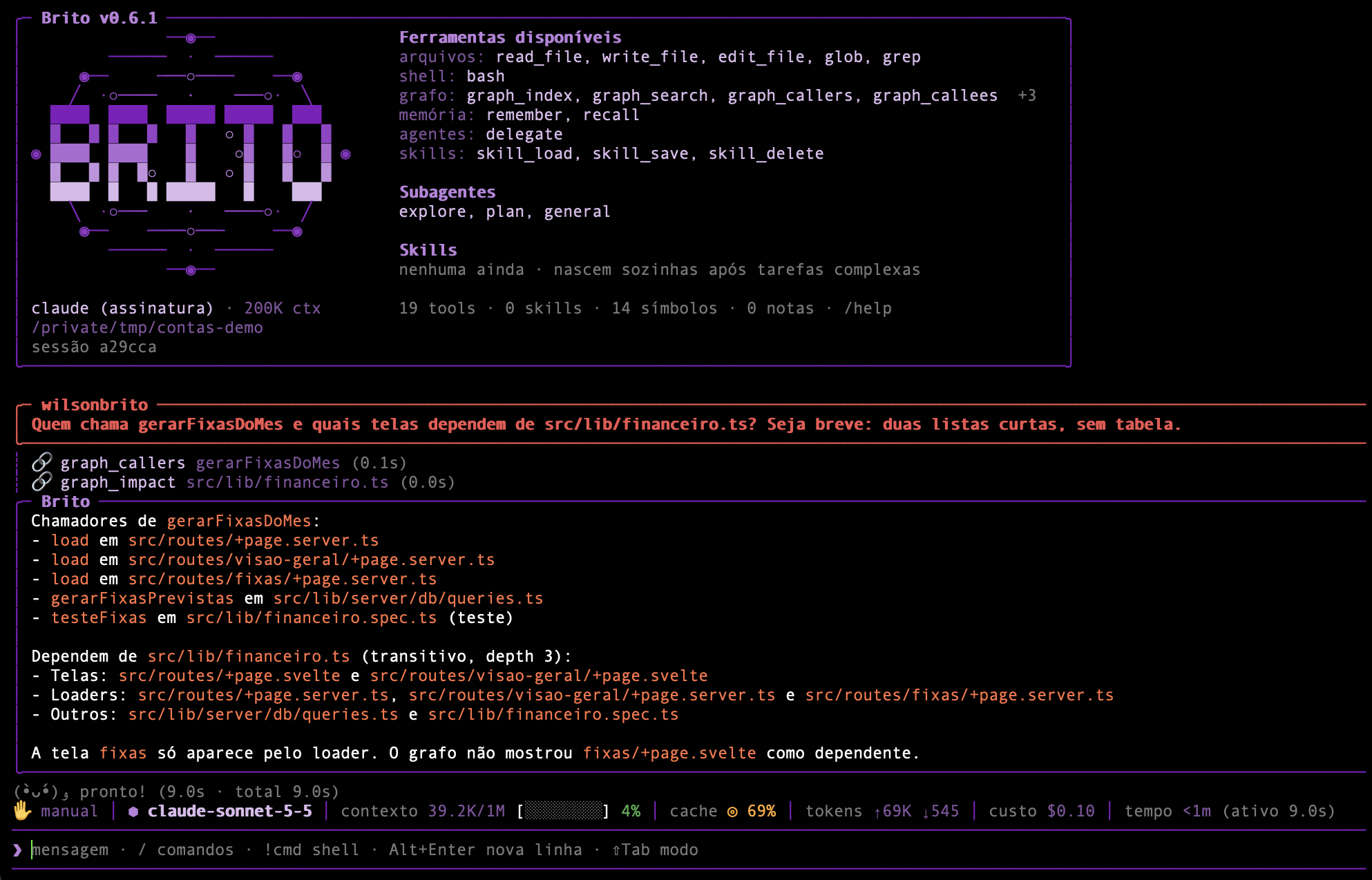The height and width of the screenshot is (880, 1372).
Task: Click the cache target icon before 69%
Action: click(732, 812)
